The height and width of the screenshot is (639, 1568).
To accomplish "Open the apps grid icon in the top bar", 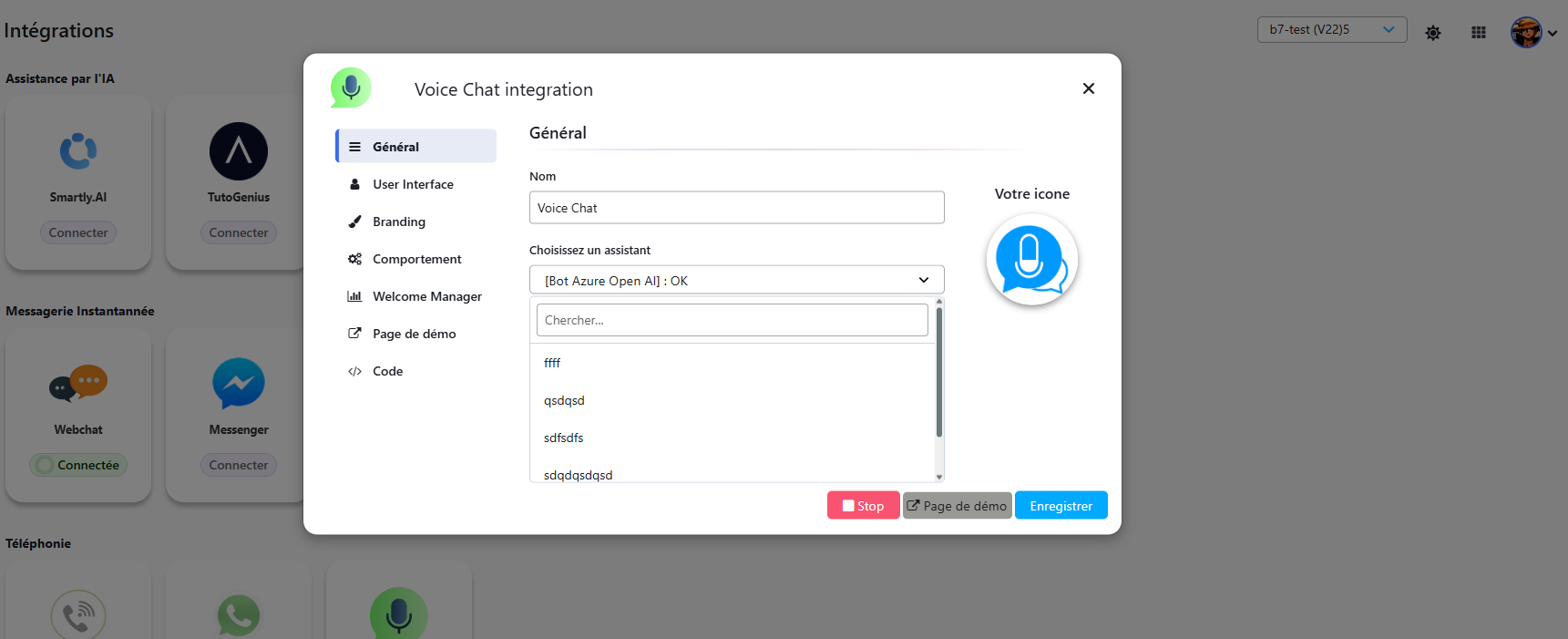I will point(1479,33).
